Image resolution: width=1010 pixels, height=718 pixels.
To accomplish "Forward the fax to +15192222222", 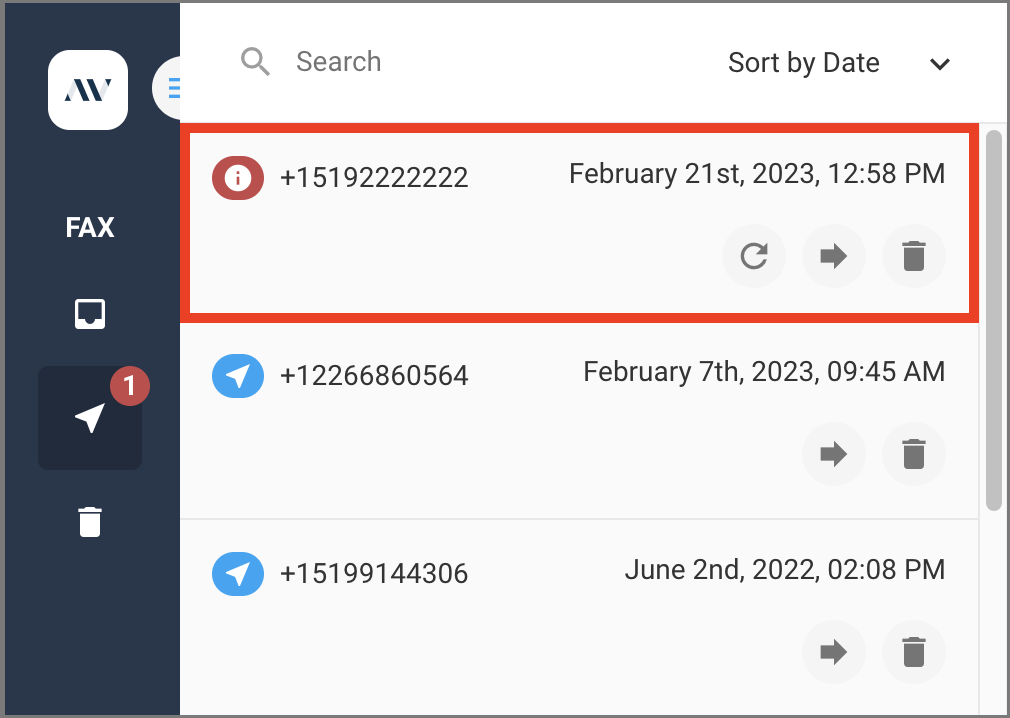I will [x=834, y=256].
